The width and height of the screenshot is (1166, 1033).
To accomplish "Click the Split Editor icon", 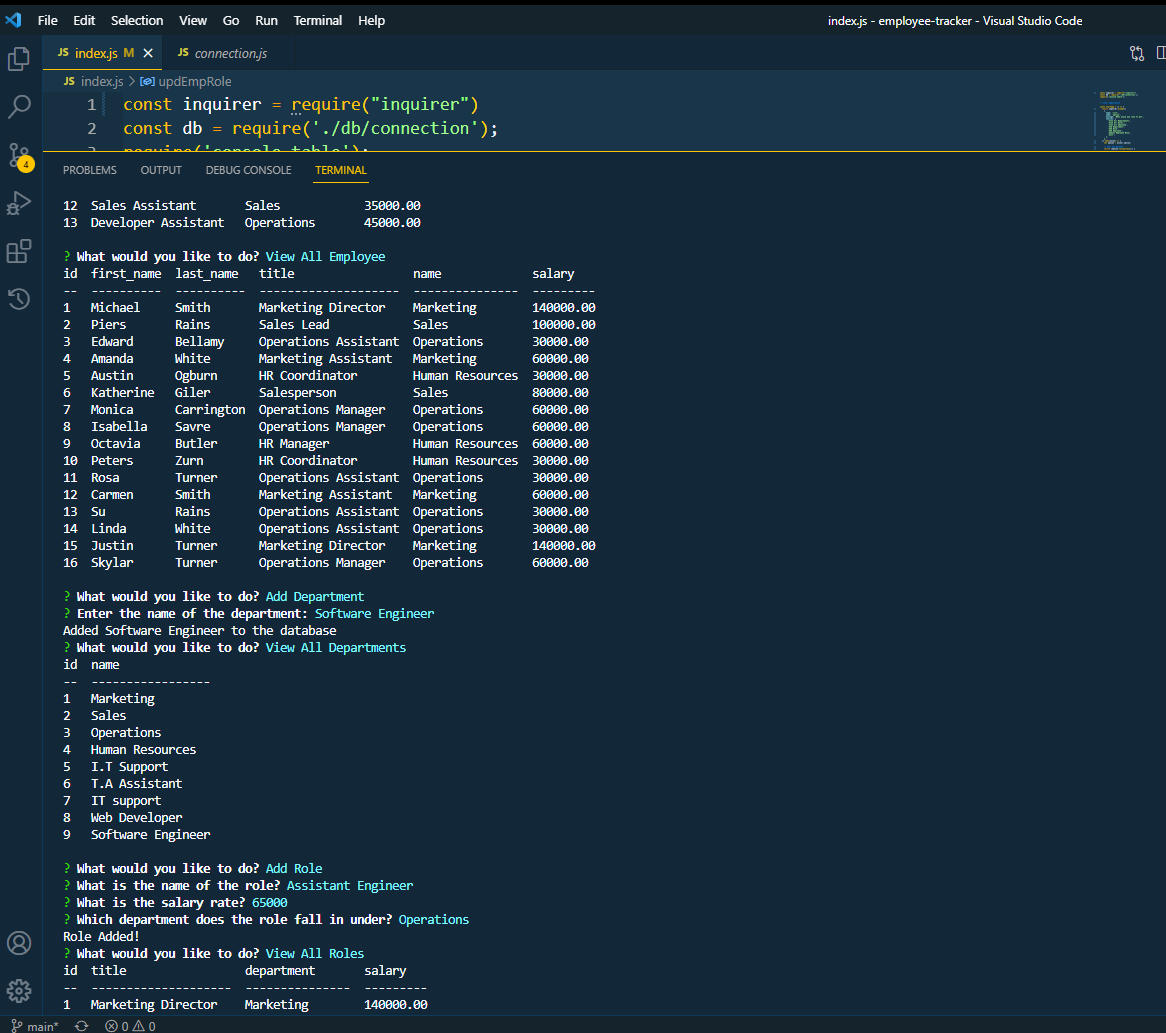I will [1161, 54].
